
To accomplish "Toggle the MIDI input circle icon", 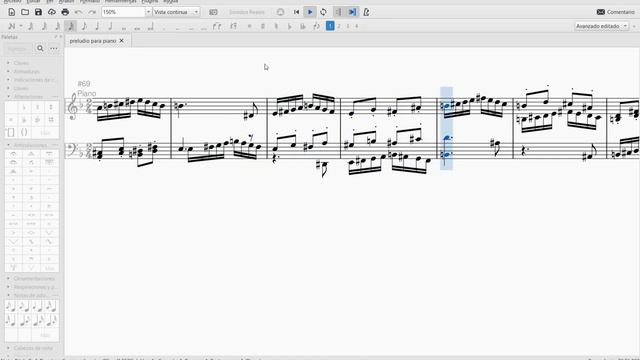I will [x=280, y=12].
